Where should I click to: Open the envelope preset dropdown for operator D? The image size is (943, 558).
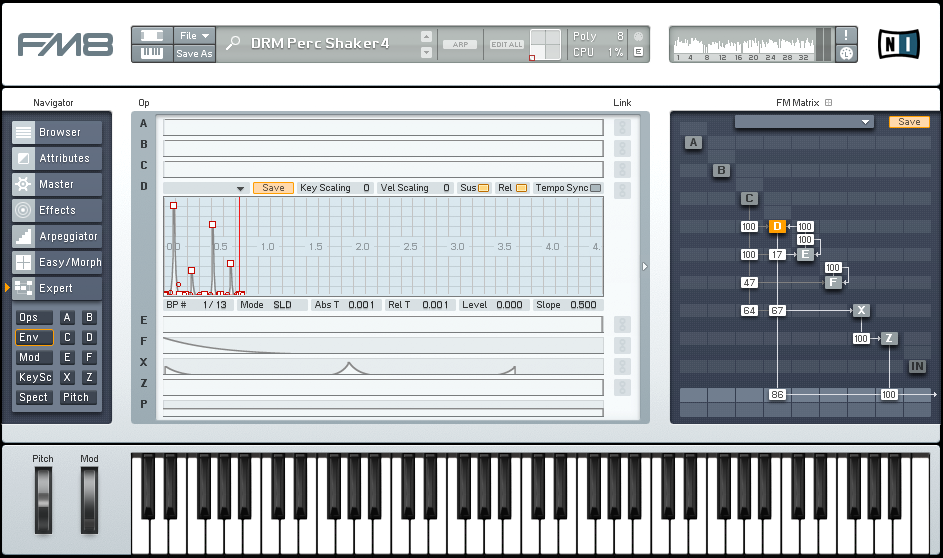pyautogui.click(x=206, y=188)
